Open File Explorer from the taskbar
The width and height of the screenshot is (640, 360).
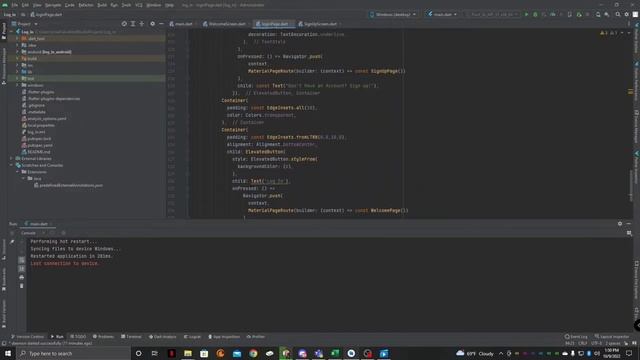click(x=188, y=353)
